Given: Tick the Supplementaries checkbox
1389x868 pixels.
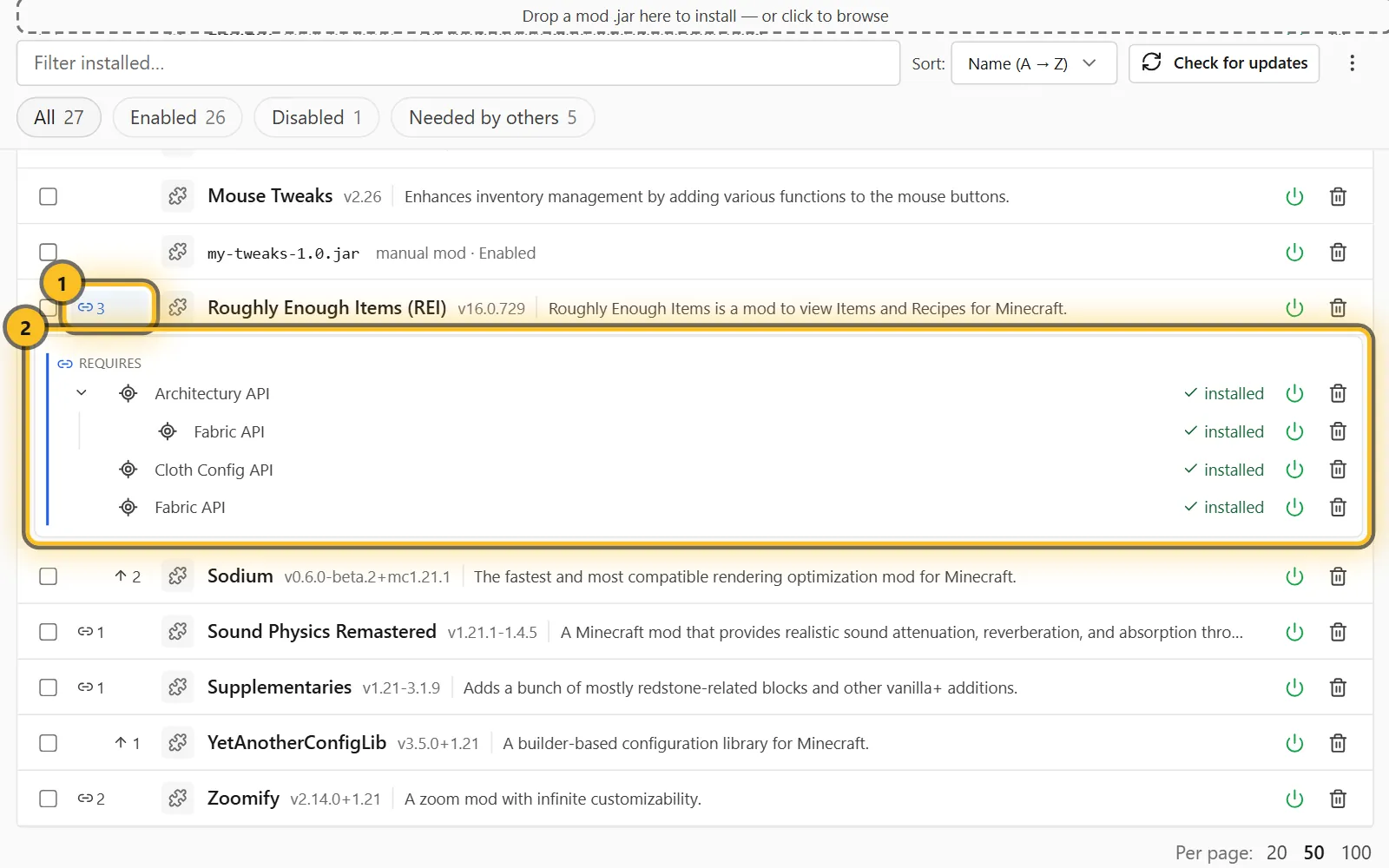Looking at the screenshot, I should click(49, 687).
